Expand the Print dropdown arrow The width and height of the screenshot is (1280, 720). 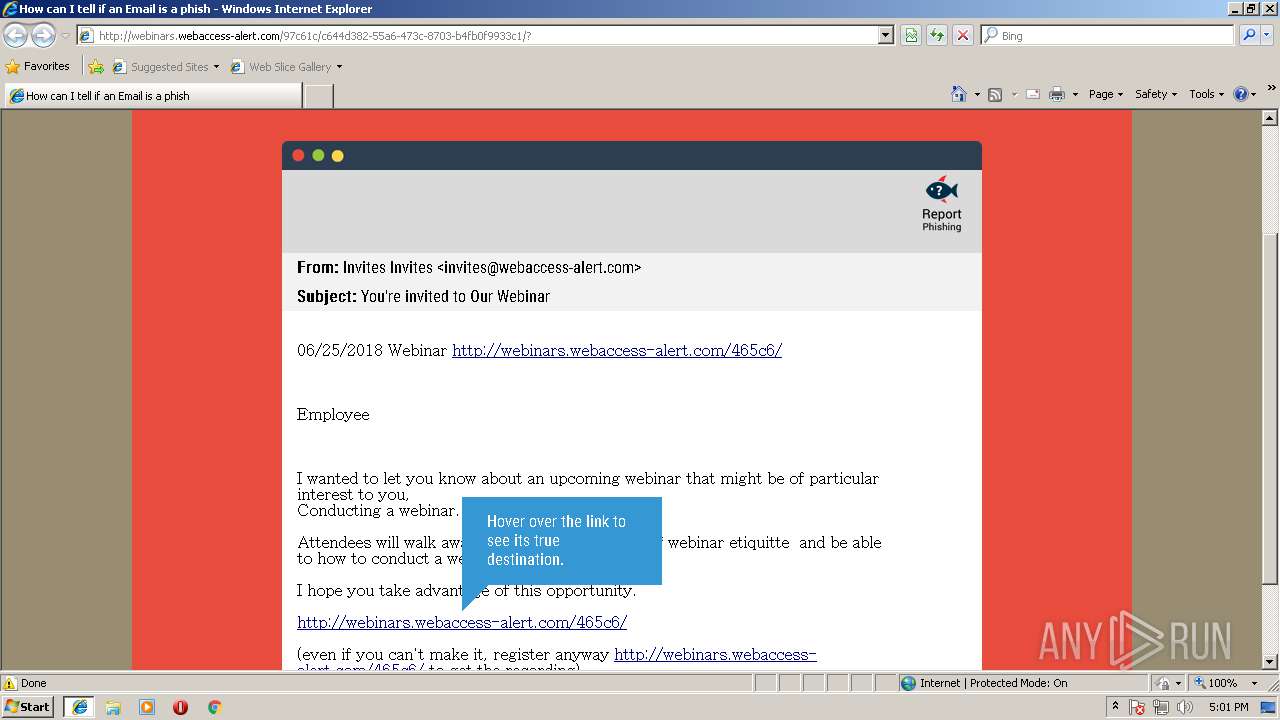click(x=1075, y=94)
